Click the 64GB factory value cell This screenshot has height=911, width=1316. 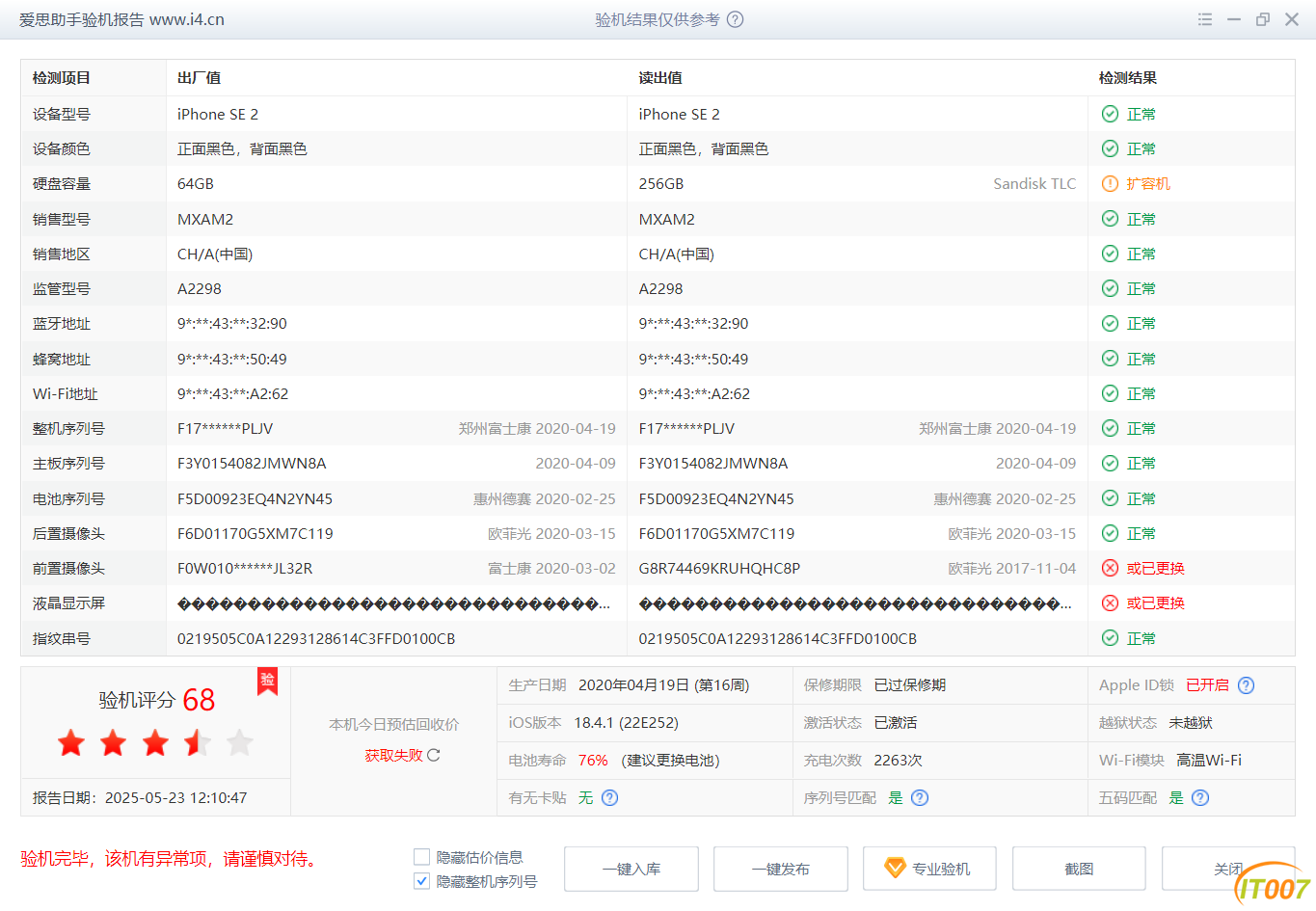196,183
